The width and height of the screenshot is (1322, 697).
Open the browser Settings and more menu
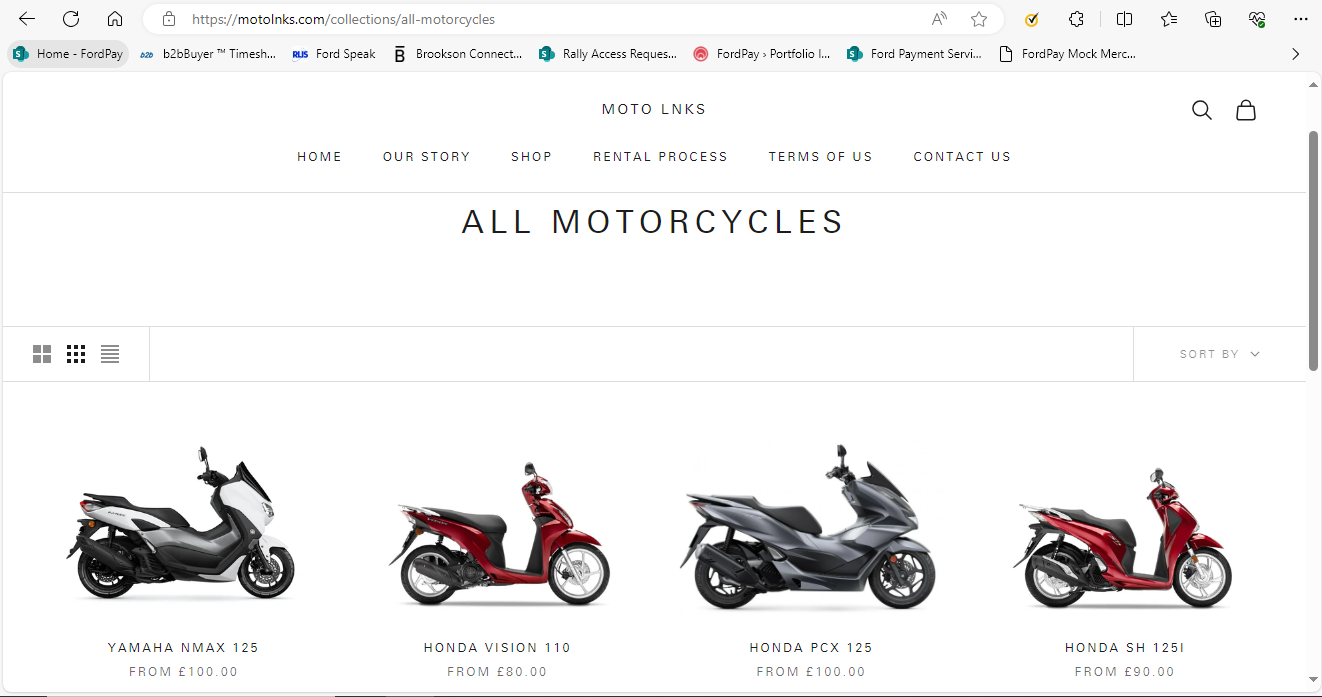point(1300,19)
